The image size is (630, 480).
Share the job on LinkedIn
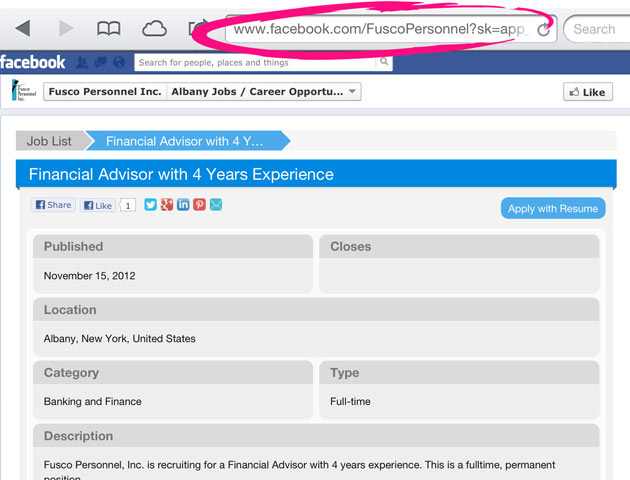coord(183,204)
